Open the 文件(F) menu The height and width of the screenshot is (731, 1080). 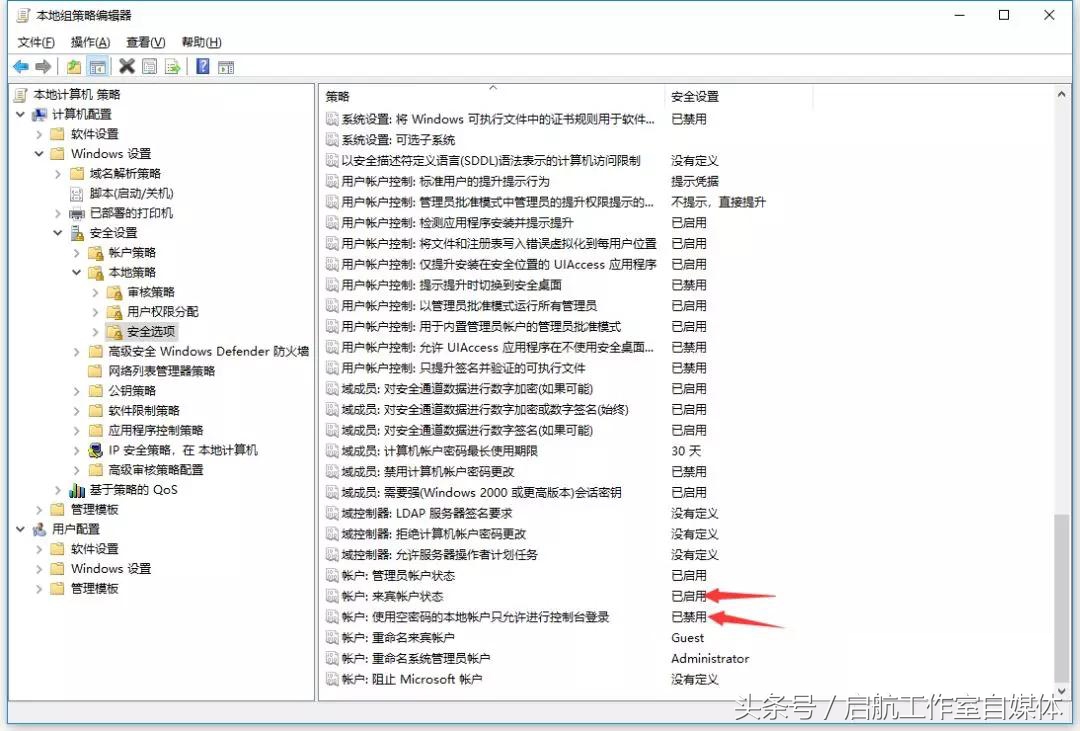pos(35,44)
